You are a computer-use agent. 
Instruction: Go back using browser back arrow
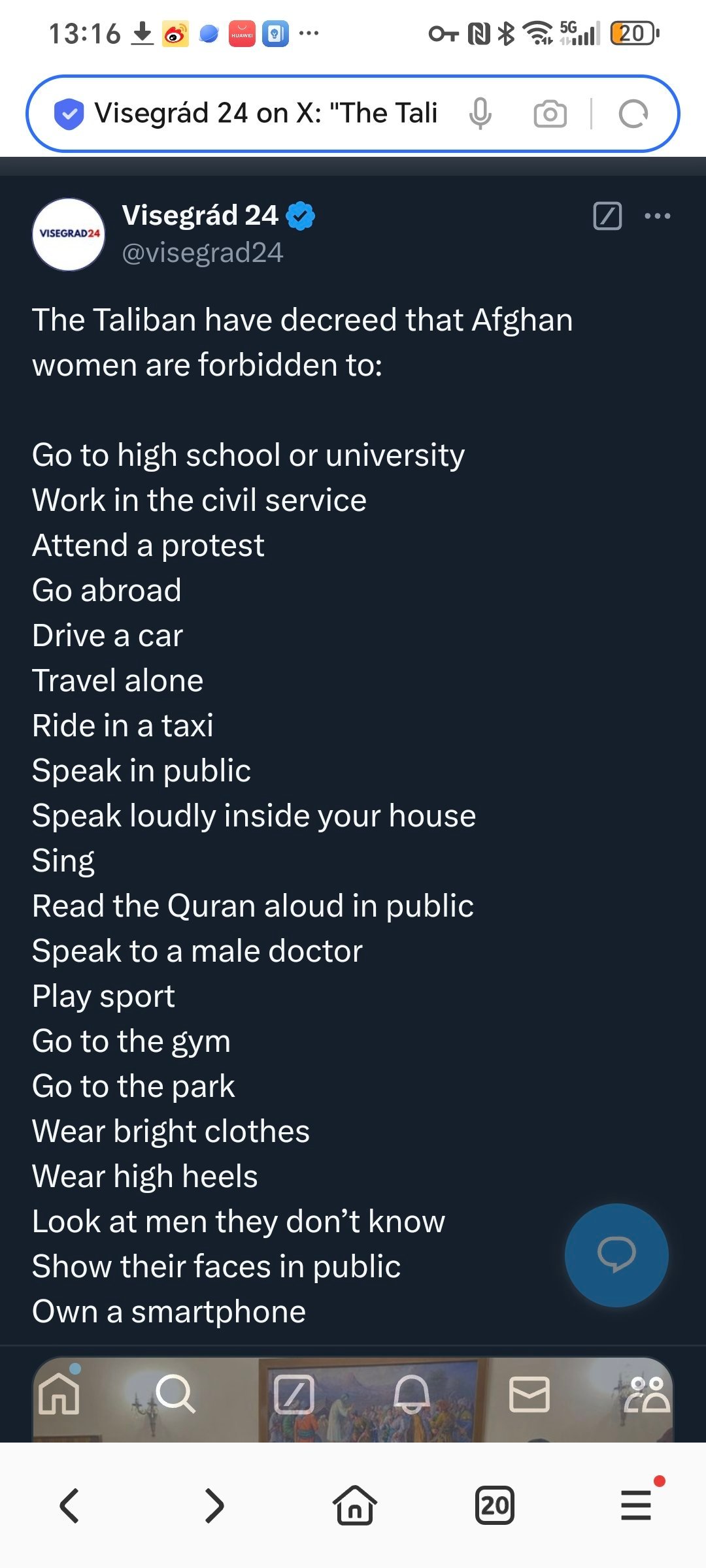click(69, 1505)
